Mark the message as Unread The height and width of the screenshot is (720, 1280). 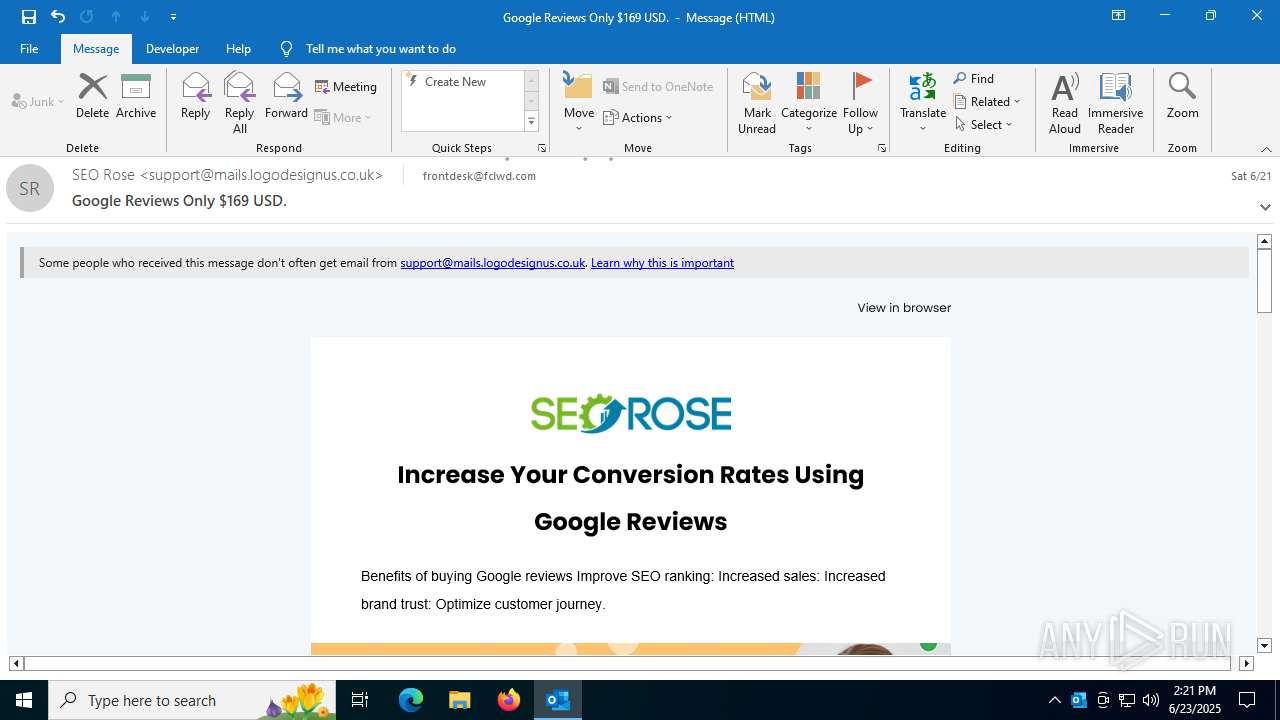757,102
